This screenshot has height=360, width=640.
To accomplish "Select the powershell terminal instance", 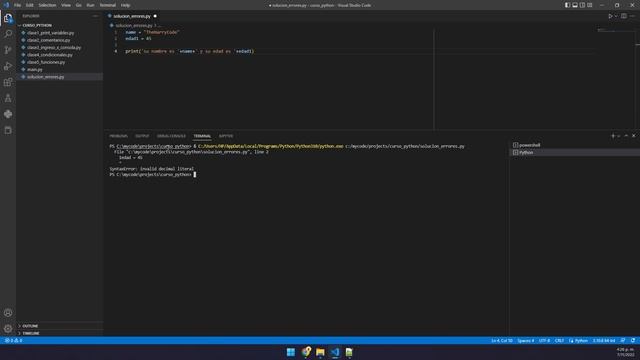I will [574, 145].
